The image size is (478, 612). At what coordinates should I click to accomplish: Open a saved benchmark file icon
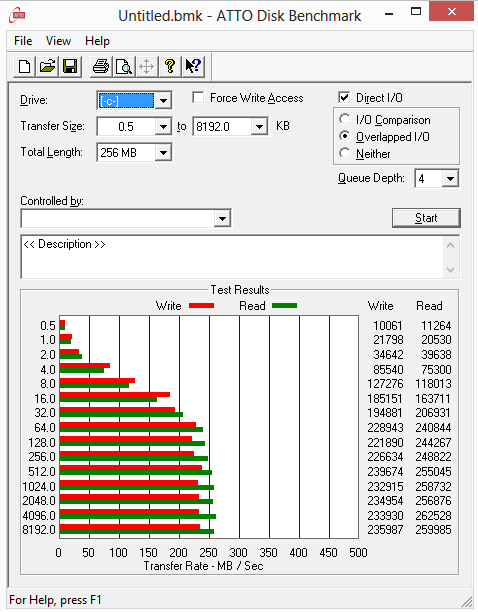click(47, 66)
